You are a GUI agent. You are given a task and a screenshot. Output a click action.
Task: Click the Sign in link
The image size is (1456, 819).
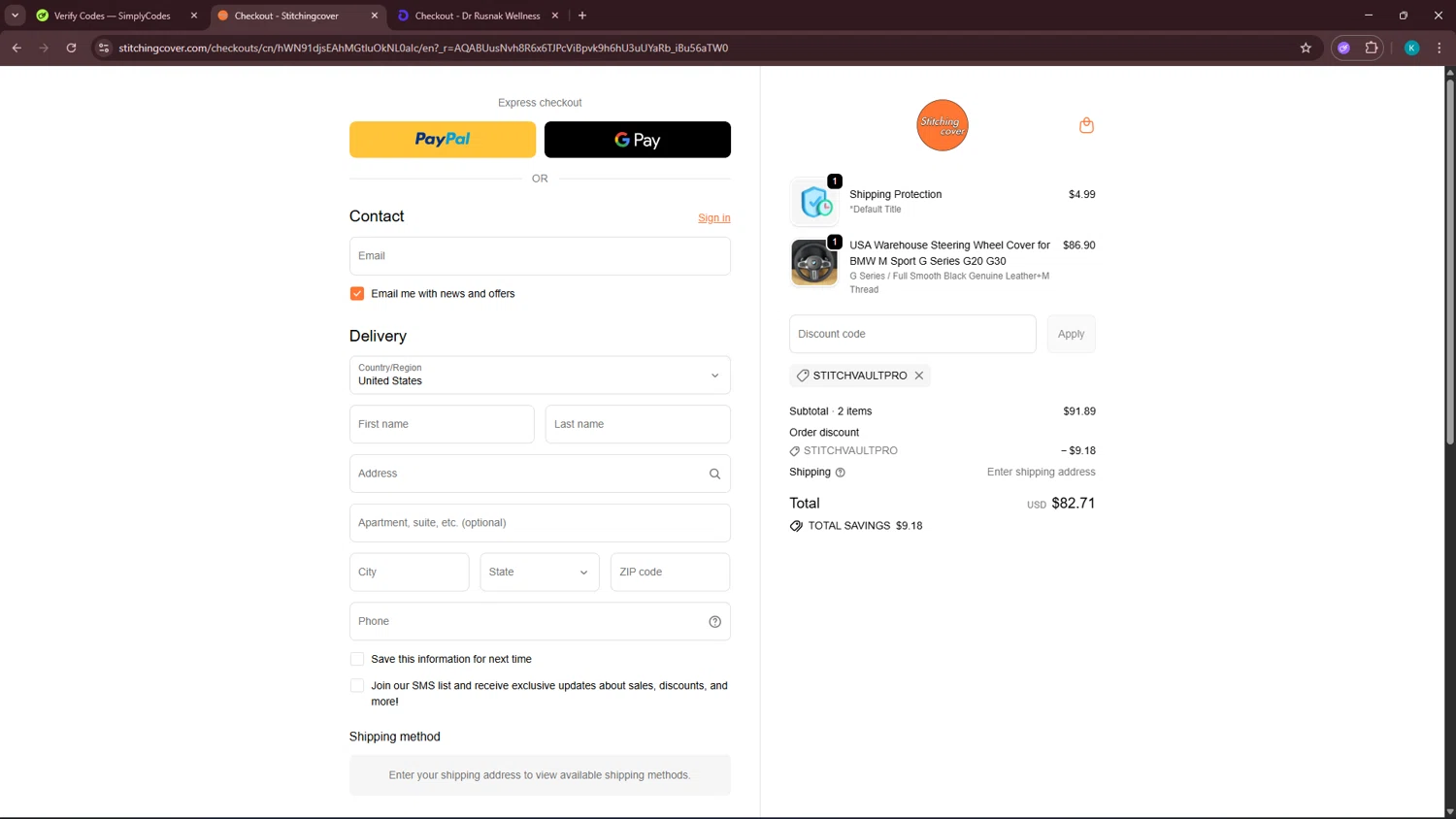[714, 218]
